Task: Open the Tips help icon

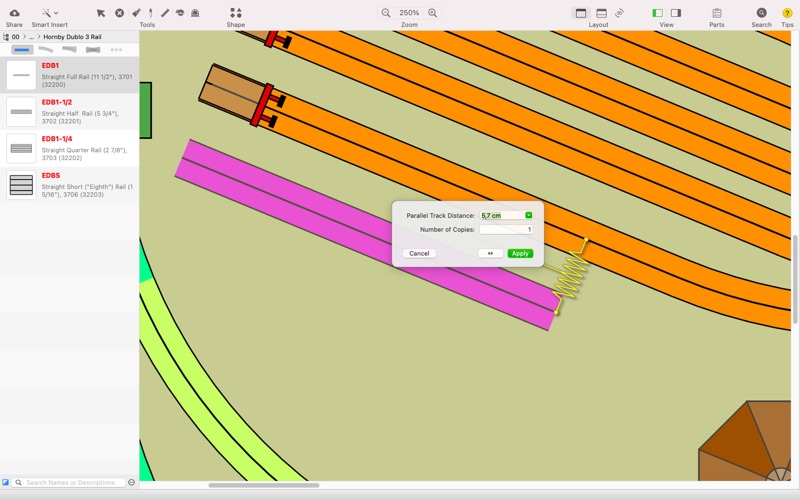Action: point(787,13)
